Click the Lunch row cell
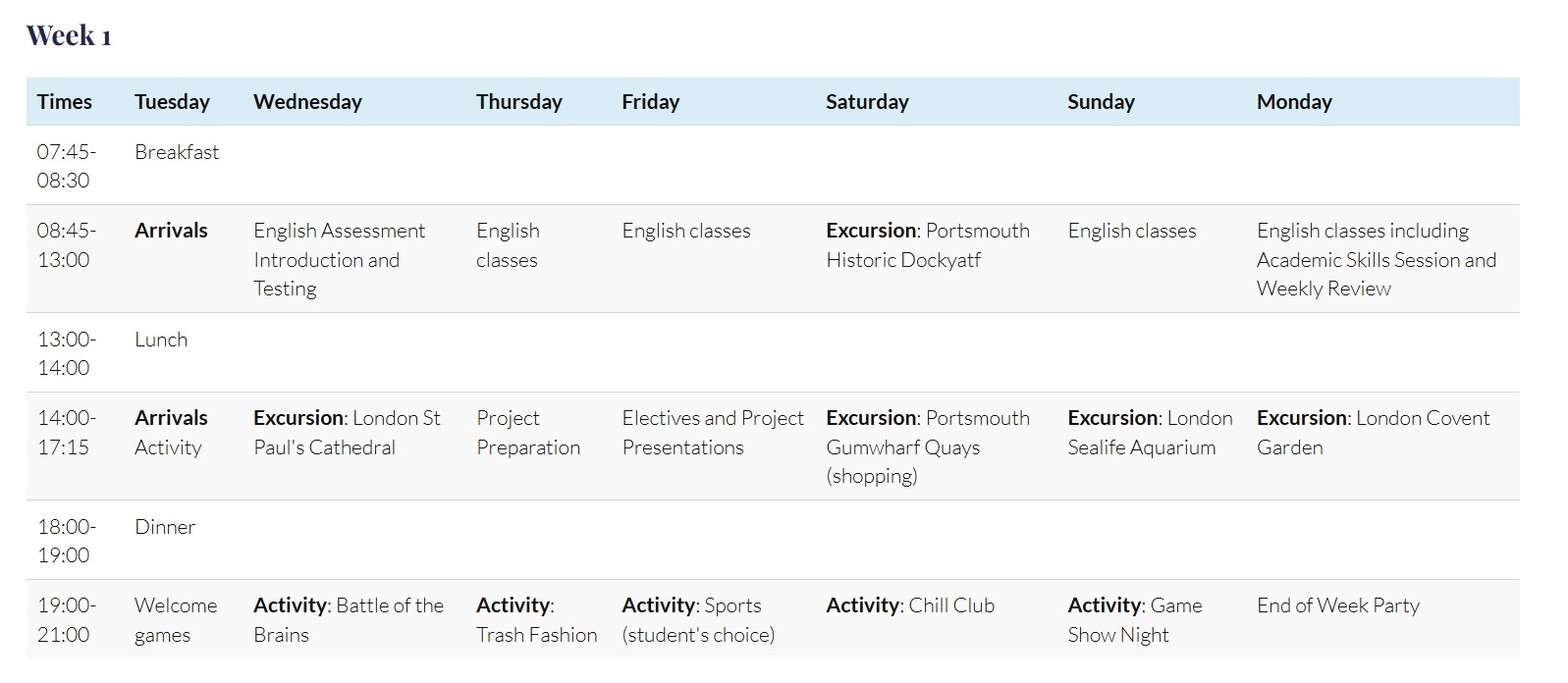Viewport: 1568px width, 683px height. point(161,340)
